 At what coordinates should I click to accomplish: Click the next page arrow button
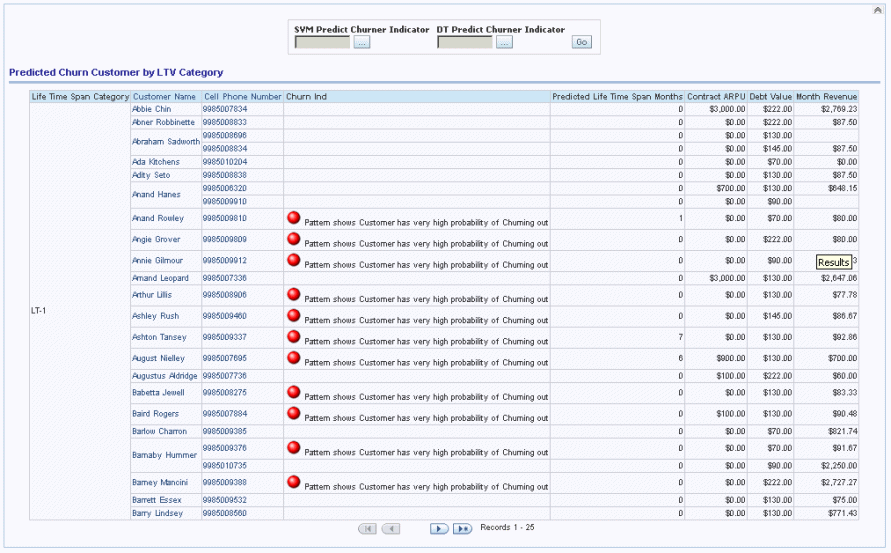click(439, 528)
